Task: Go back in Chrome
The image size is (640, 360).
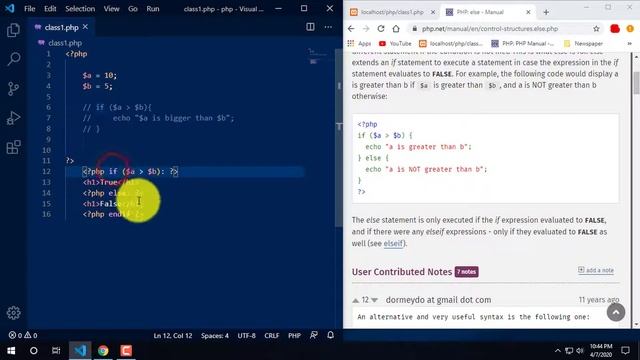Action: click(x=351, y=29)
